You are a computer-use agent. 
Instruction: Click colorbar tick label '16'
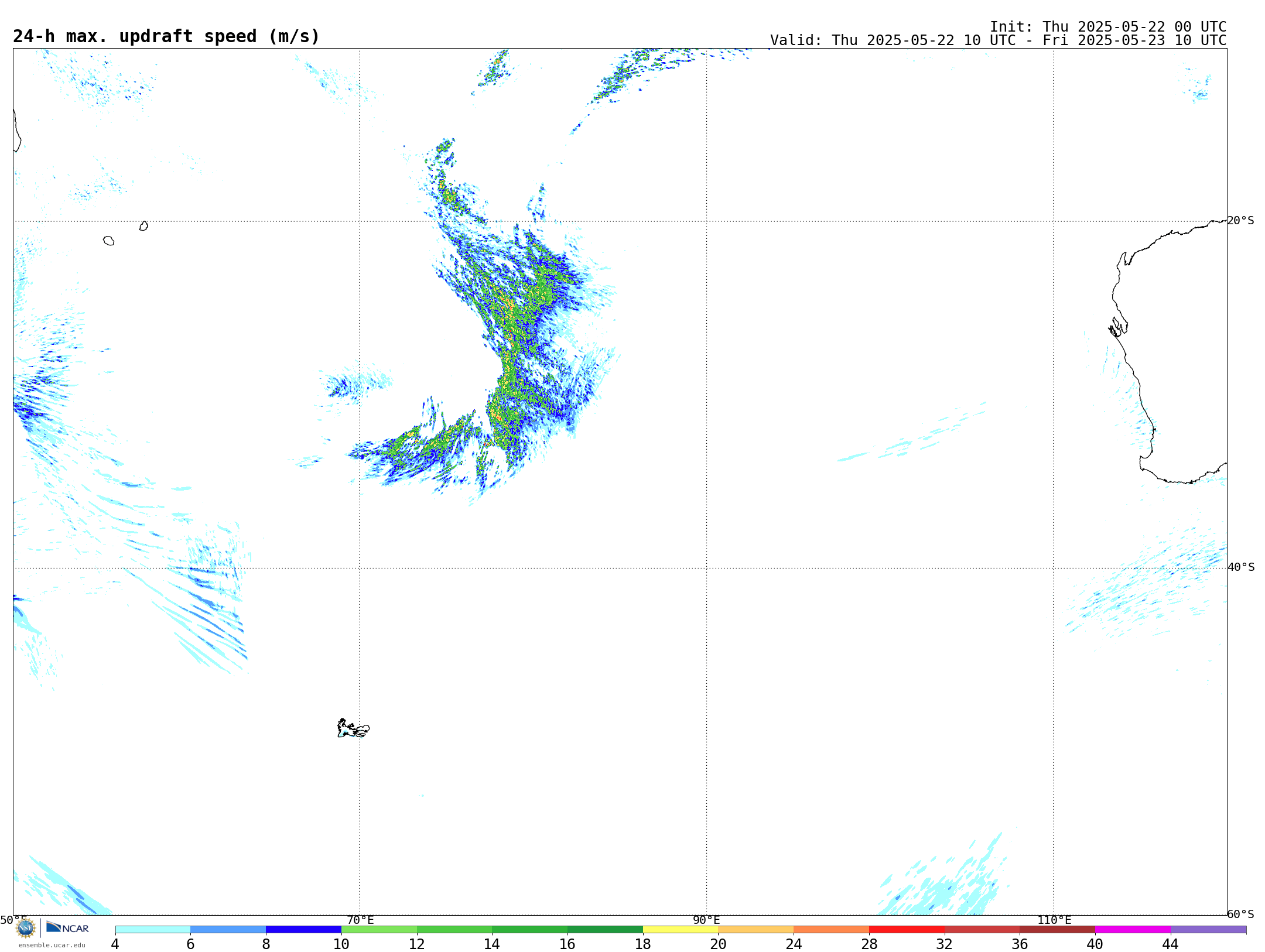[x=567, y=944]
